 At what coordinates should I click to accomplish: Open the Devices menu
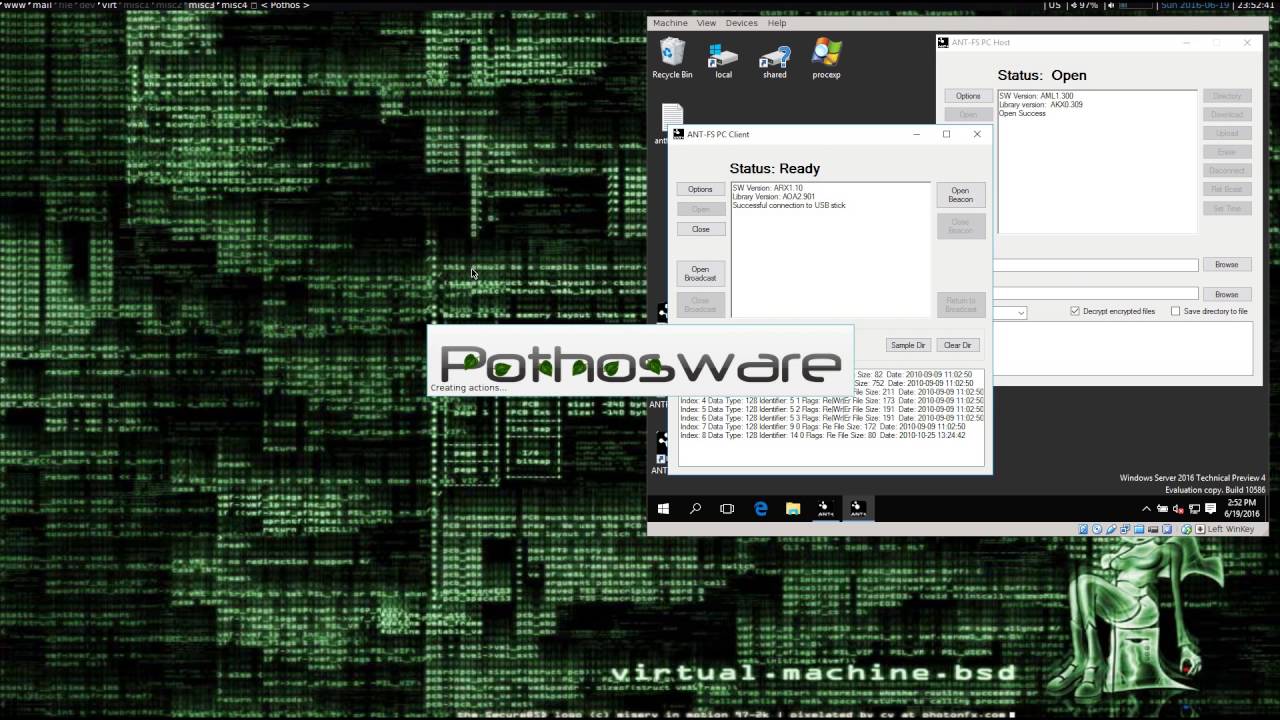coord(741,23)
